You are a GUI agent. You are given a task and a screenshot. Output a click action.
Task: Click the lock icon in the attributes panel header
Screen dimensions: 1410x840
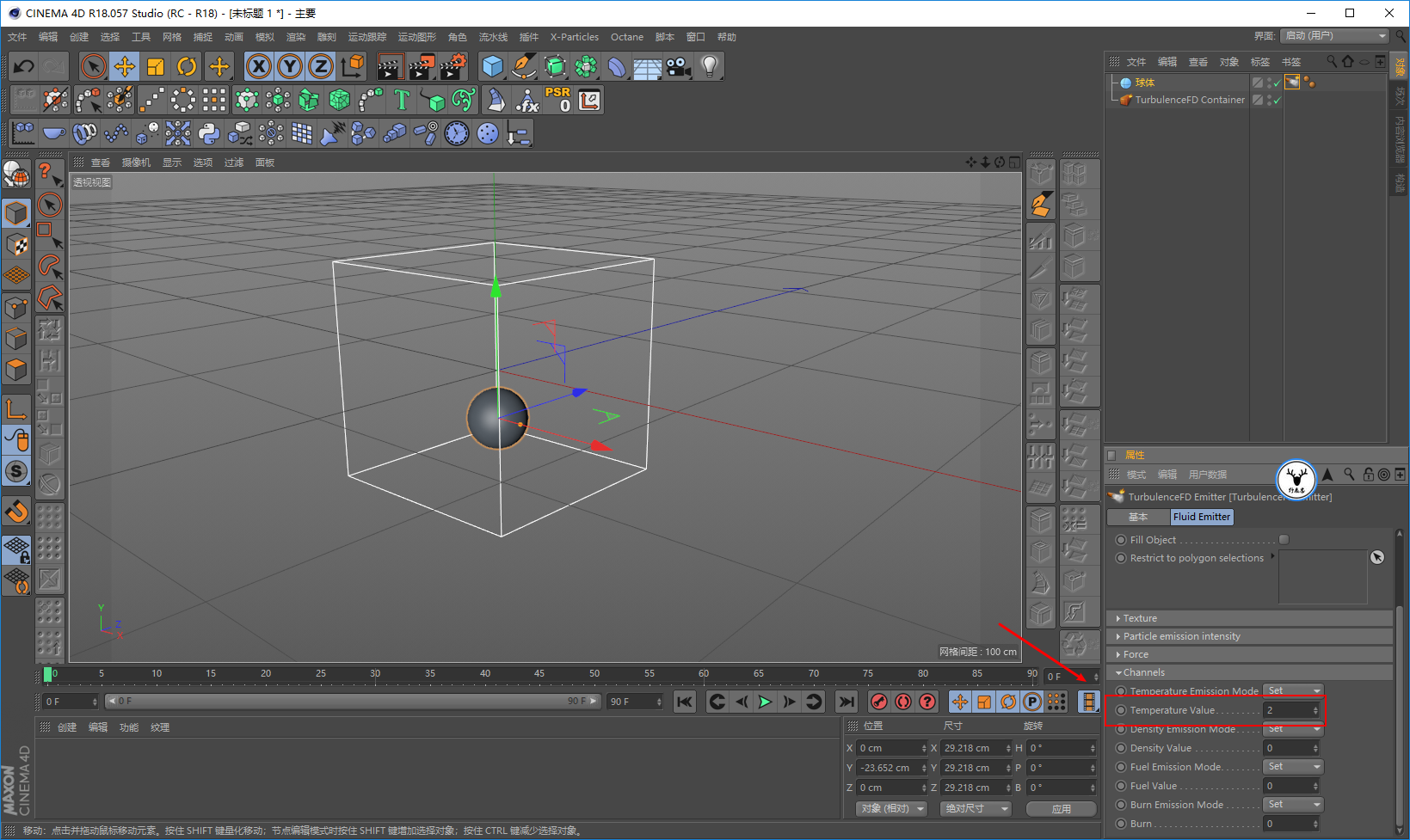(x=1368, y=475)
